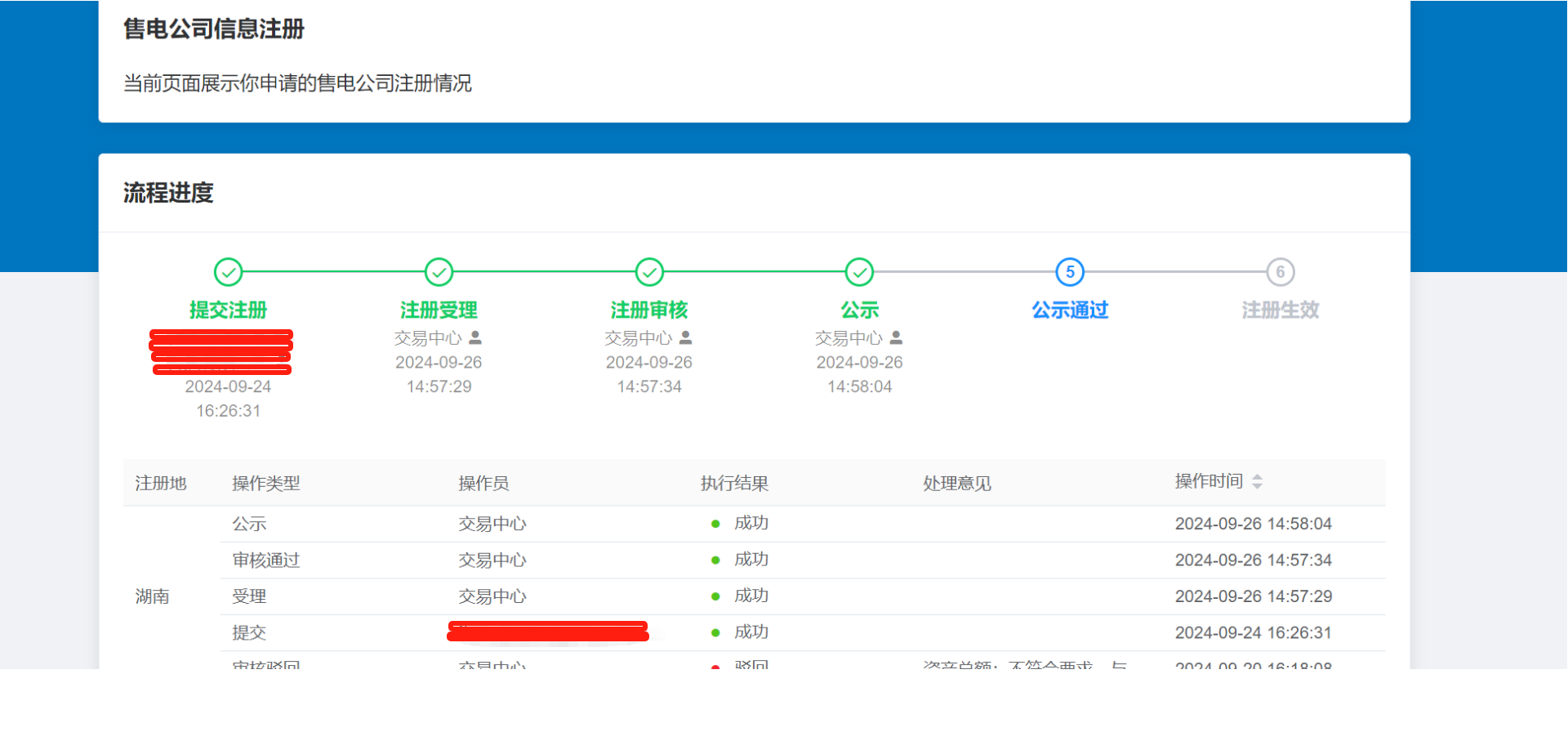Click the user icon under 注册受理
The image size is (1568, 741).
click(475, 337)
